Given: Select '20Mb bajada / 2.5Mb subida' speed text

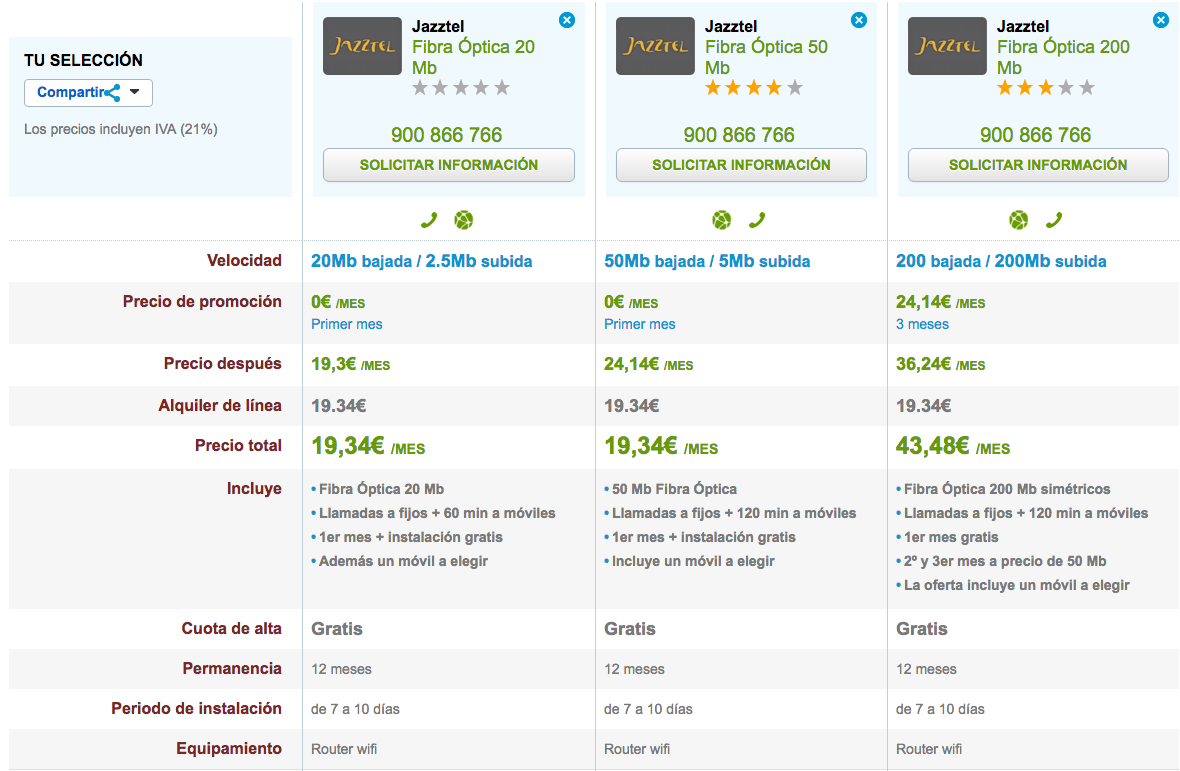Looking at the screenshot, I should tap(421, 261).
